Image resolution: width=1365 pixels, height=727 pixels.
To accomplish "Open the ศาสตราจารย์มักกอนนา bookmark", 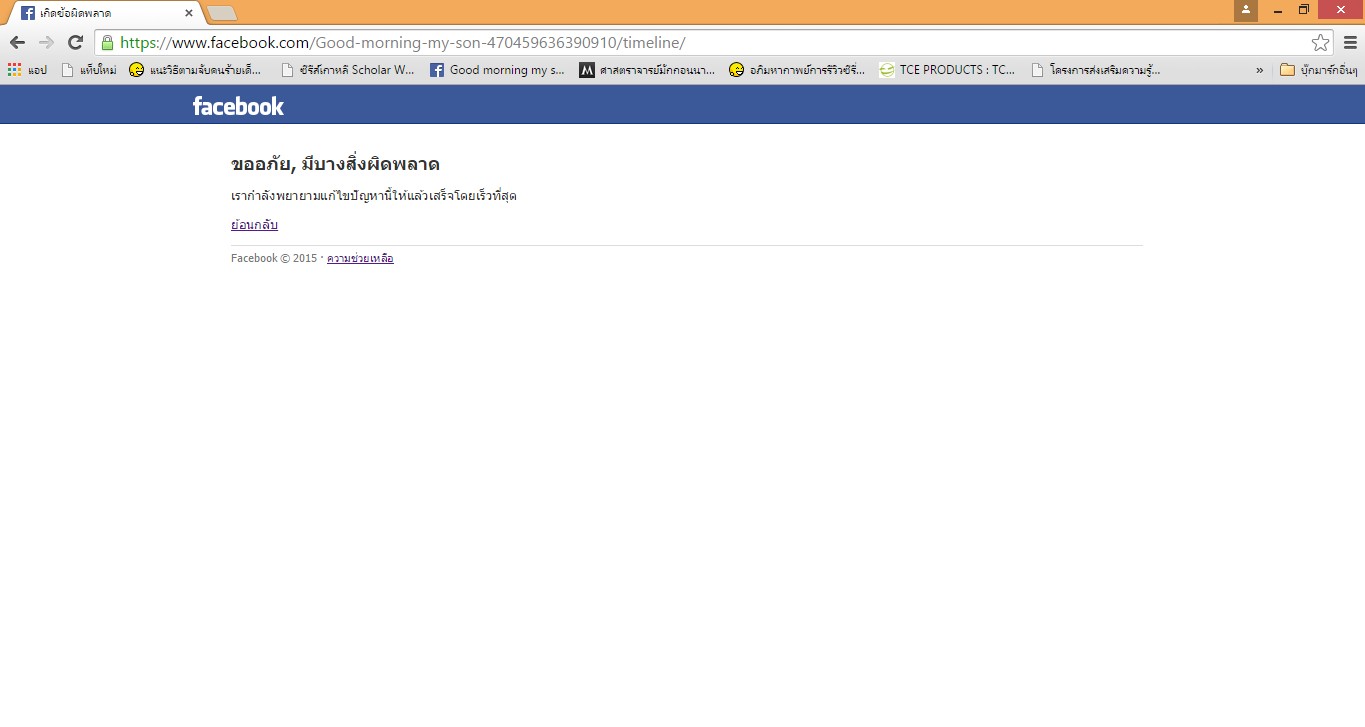I will (x=647, y=70).
